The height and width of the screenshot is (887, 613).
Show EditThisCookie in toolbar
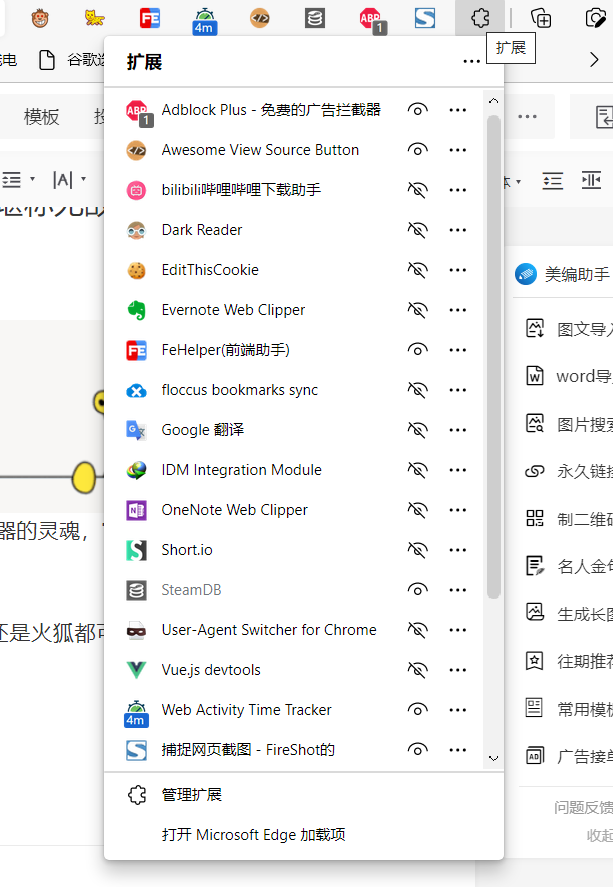[x=417, y=270]
